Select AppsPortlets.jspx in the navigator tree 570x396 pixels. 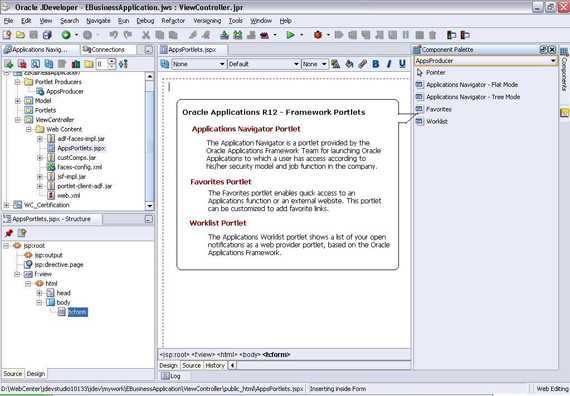81,148
